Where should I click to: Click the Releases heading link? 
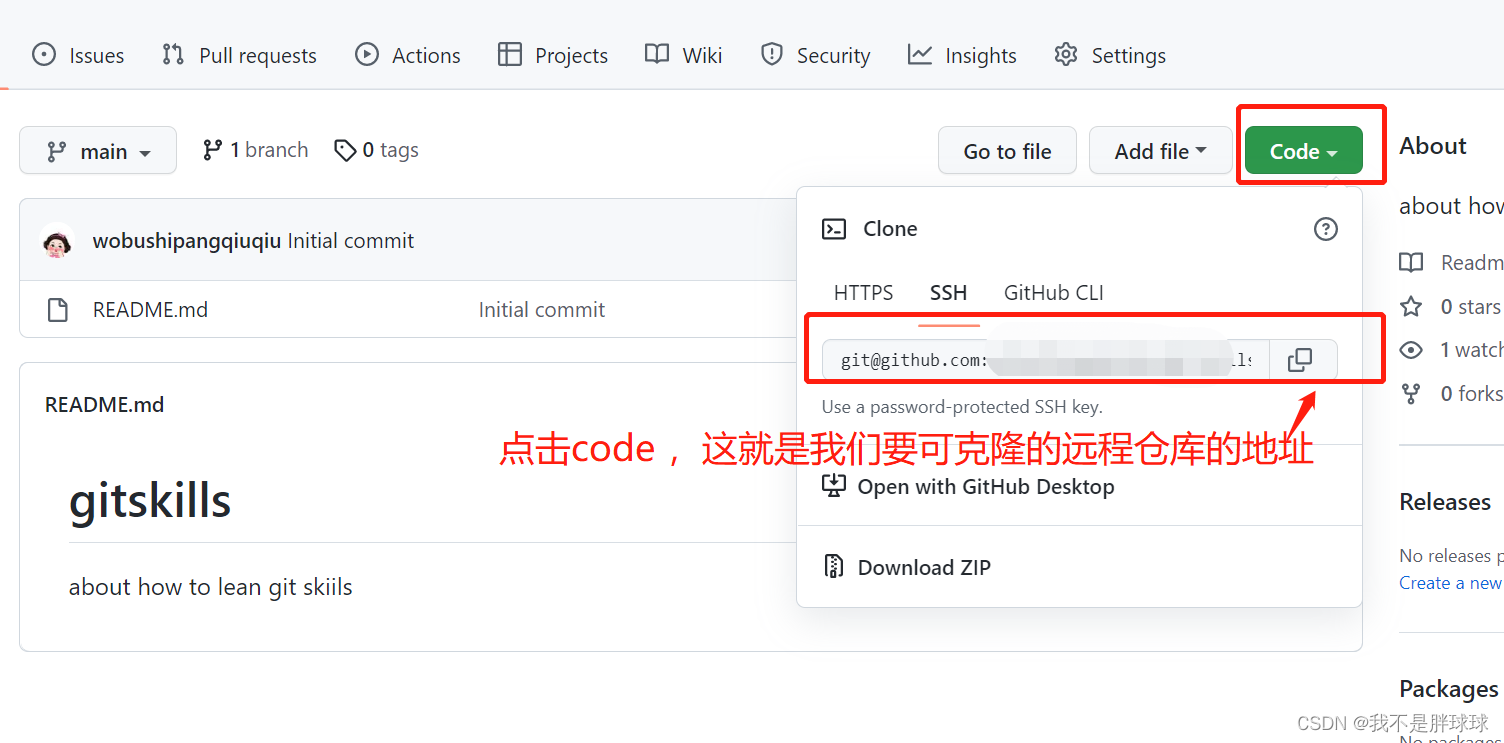[1445, 502]
